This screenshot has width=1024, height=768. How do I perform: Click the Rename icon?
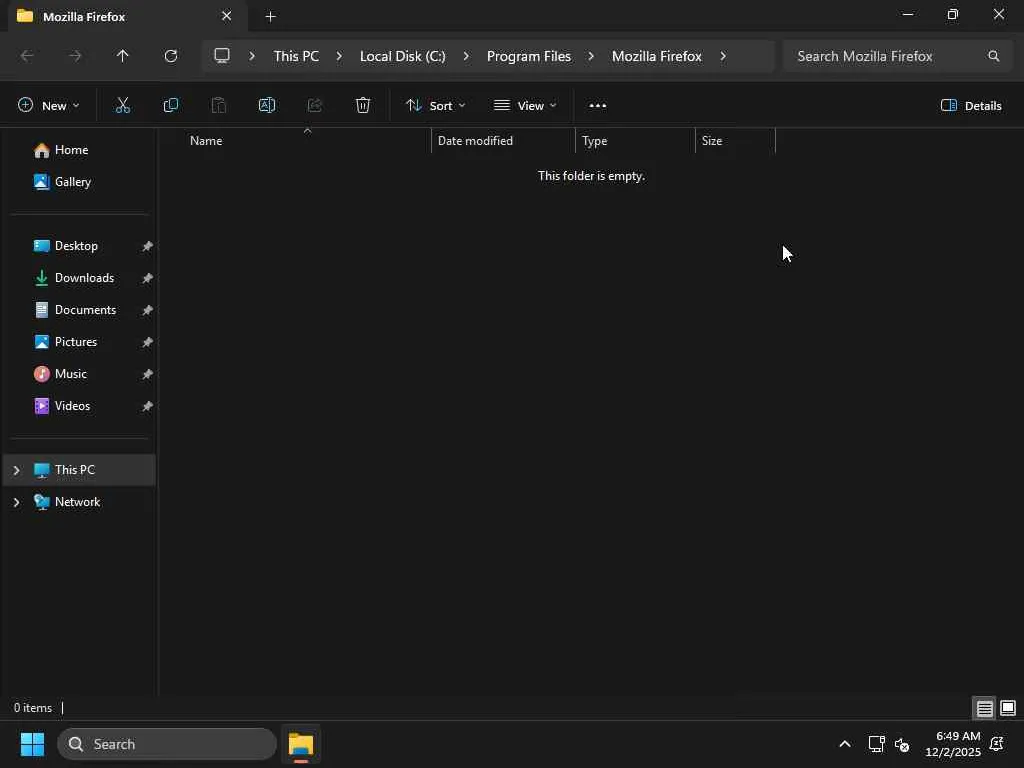pyautogui.click(x=266, y=105)
